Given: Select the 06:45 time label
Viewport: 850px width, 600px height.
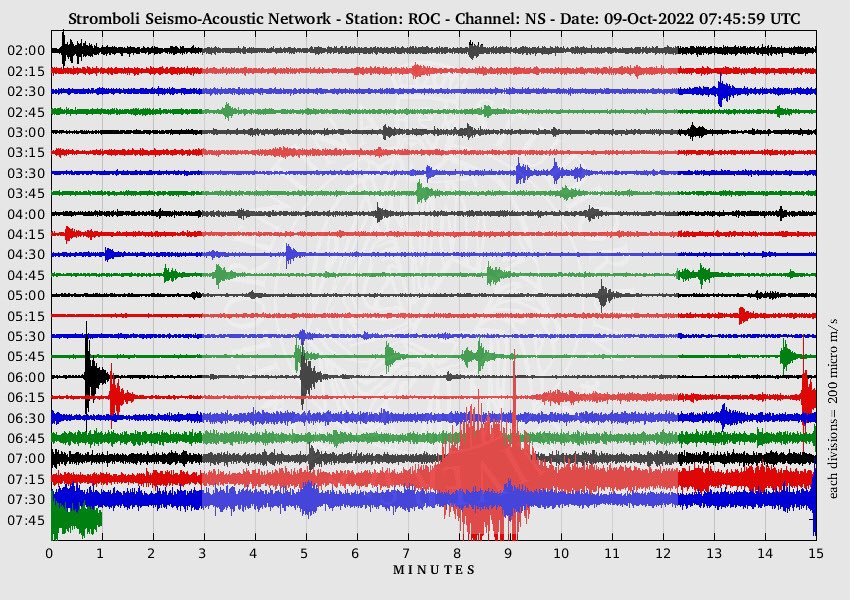Looking at the screenshot, I should (x=26, y=438).
